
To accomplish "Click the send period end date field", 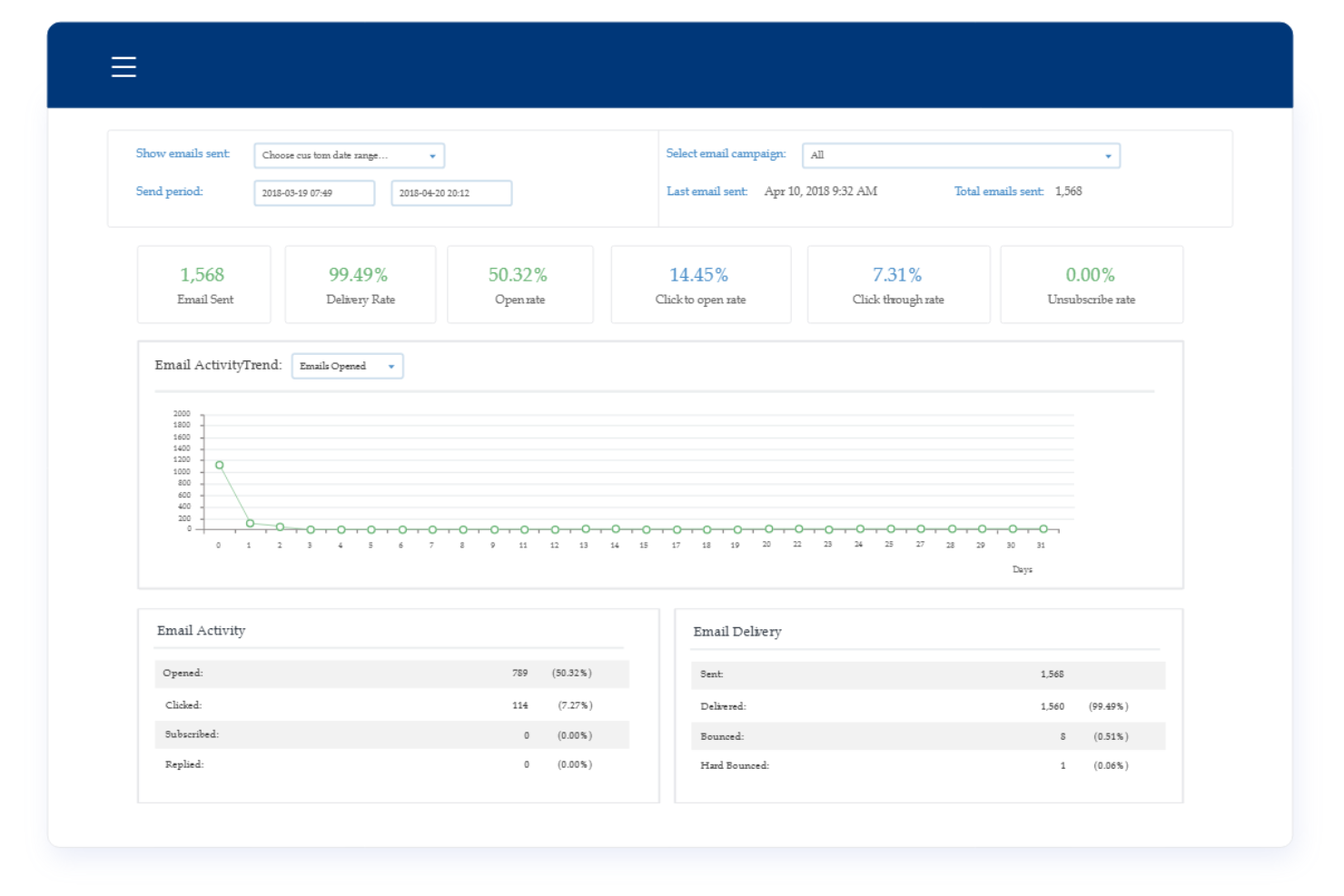I will tap(450, 192).
